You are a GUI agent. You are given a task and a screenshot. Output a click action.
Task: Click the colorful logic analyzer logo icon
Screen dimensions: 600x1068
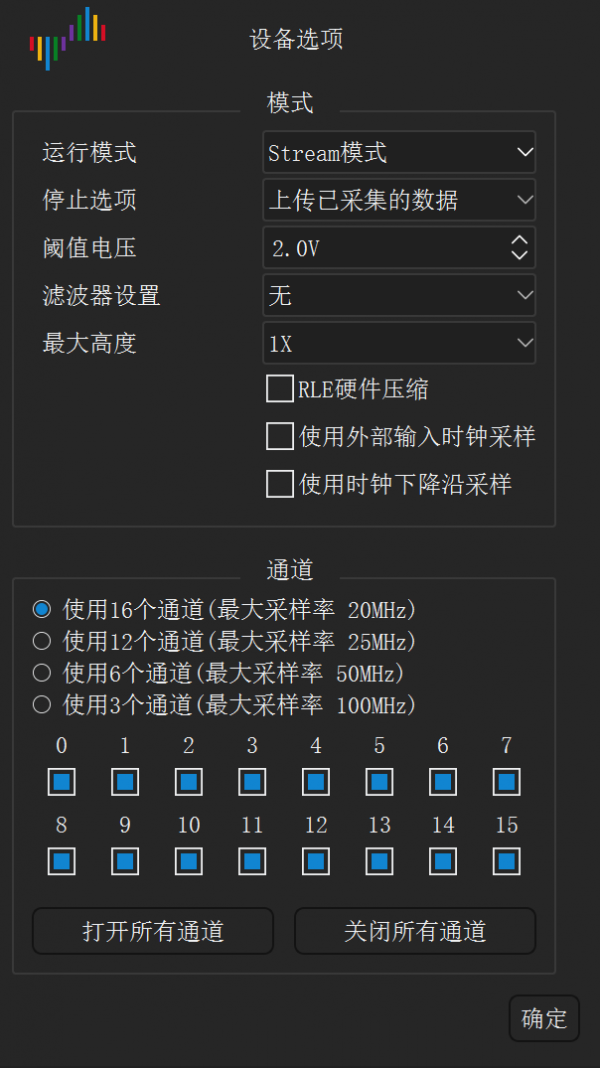pos(68,38)
